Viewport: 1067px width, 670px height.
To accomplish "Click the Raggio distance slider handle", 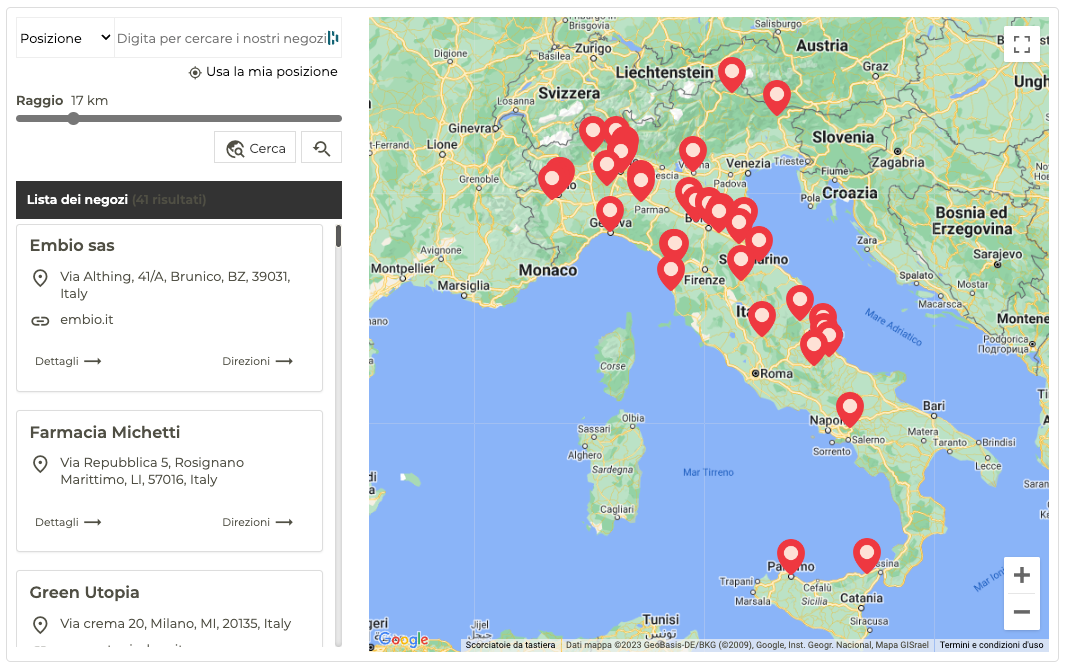I will (x=73, y=119).
